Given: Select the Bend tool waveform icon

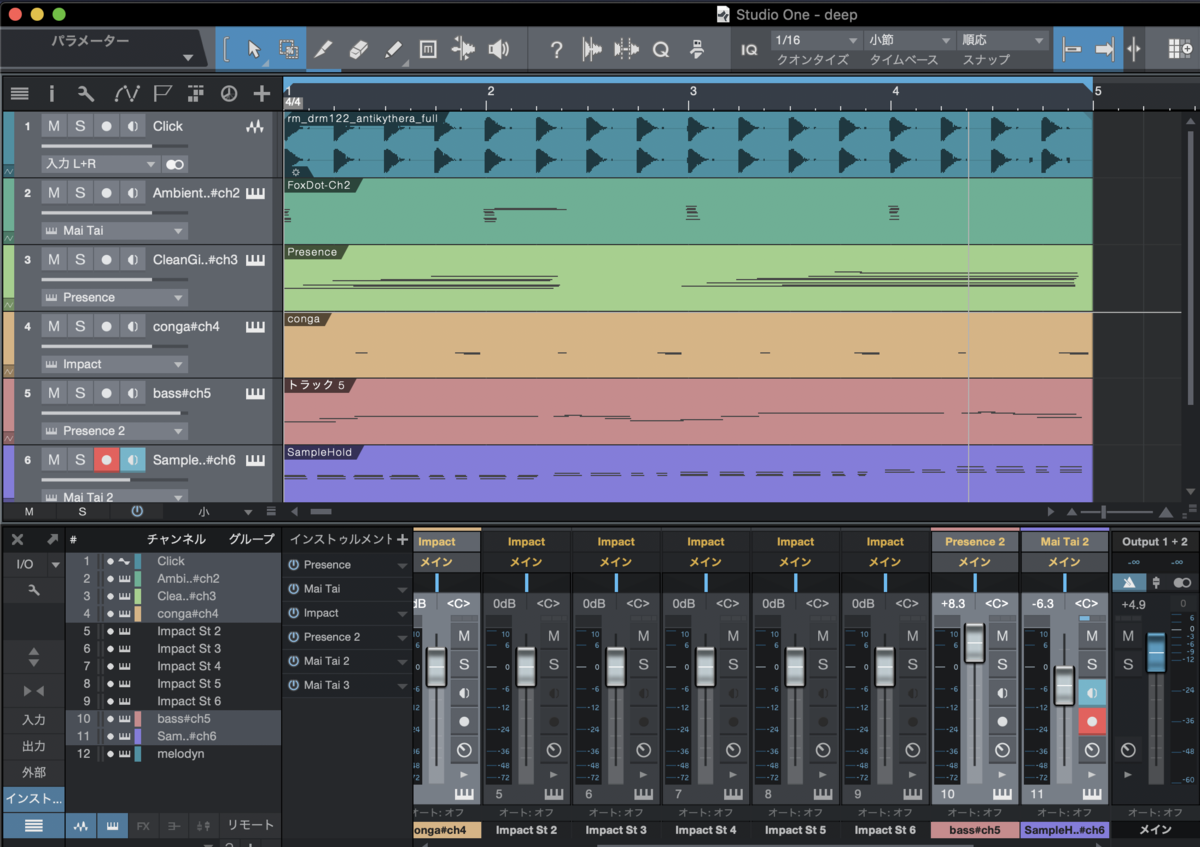Looking at the screenshot, I should pyautogui.click(x=463, y=49).
